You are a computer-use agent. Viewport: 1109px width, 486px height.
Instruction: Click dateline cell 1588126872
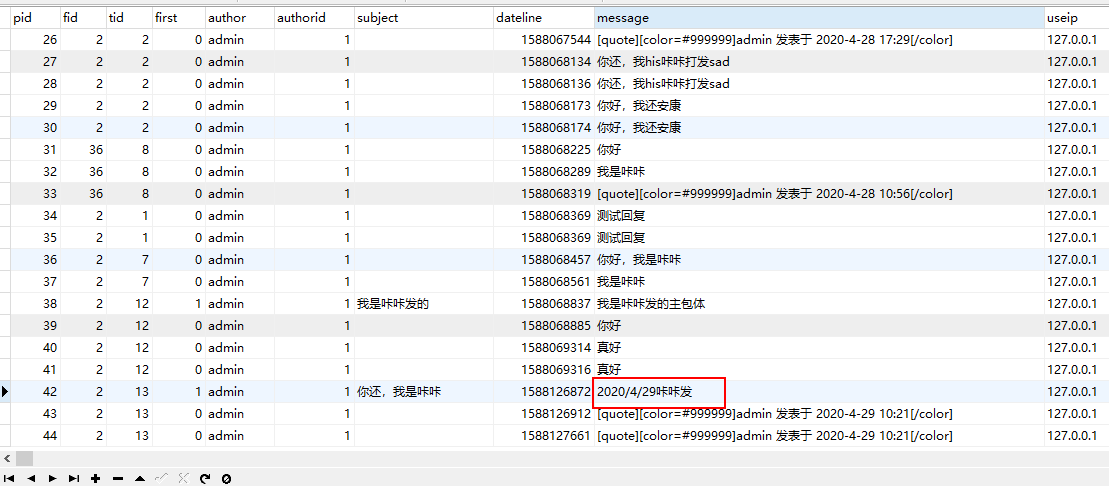point(544,391)
